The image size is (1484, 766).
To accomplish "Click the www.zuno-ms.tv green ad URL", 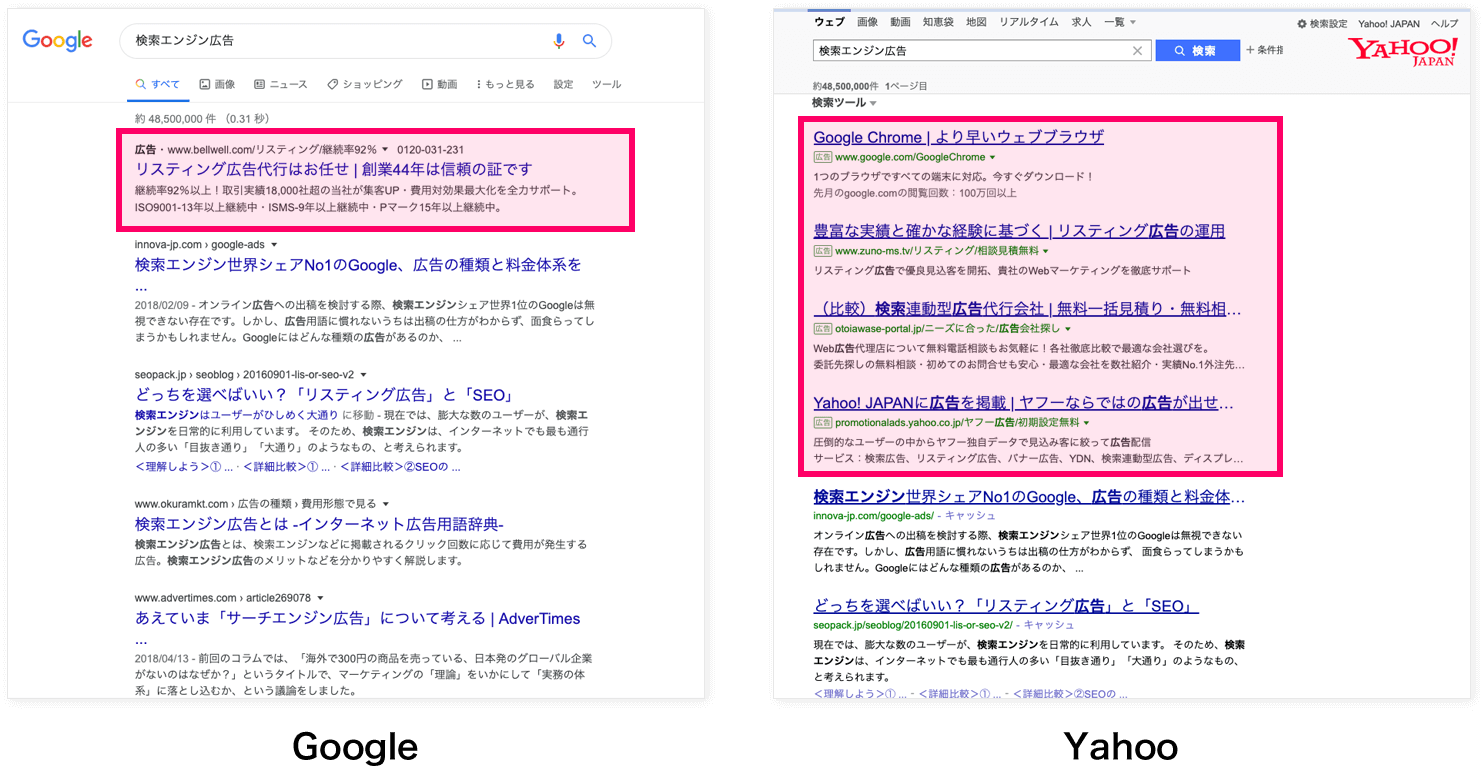I will point(937,251).
